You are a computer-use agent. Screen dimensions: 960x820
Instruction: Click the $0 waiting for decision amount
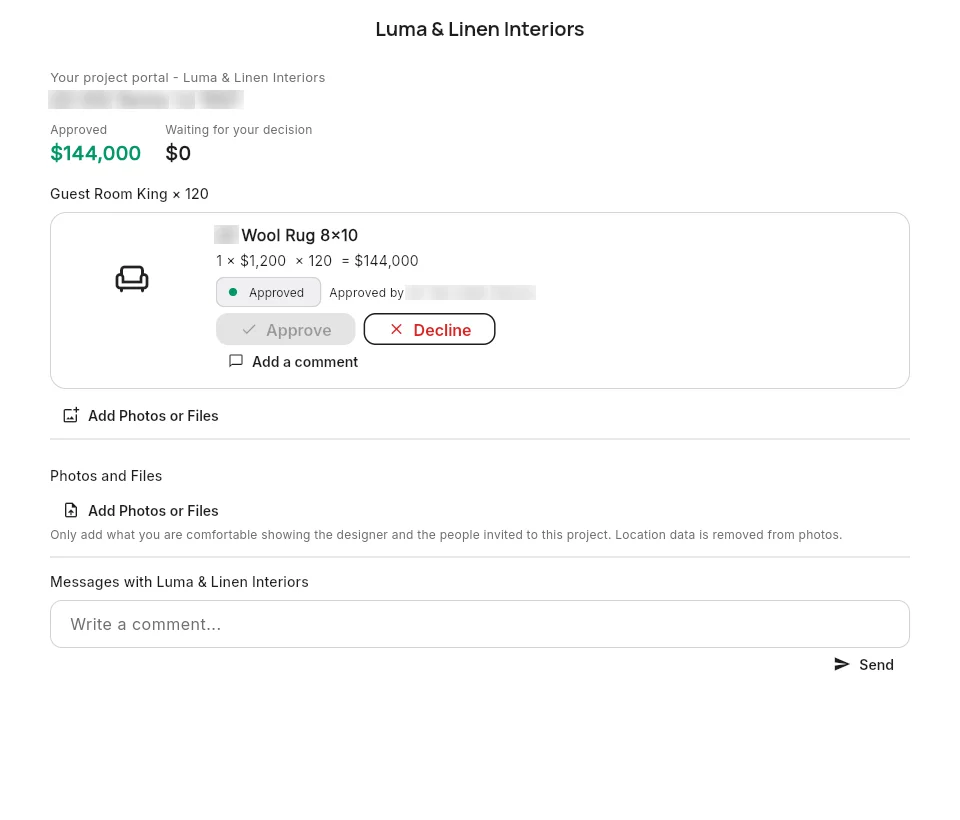tap(178, 153)
